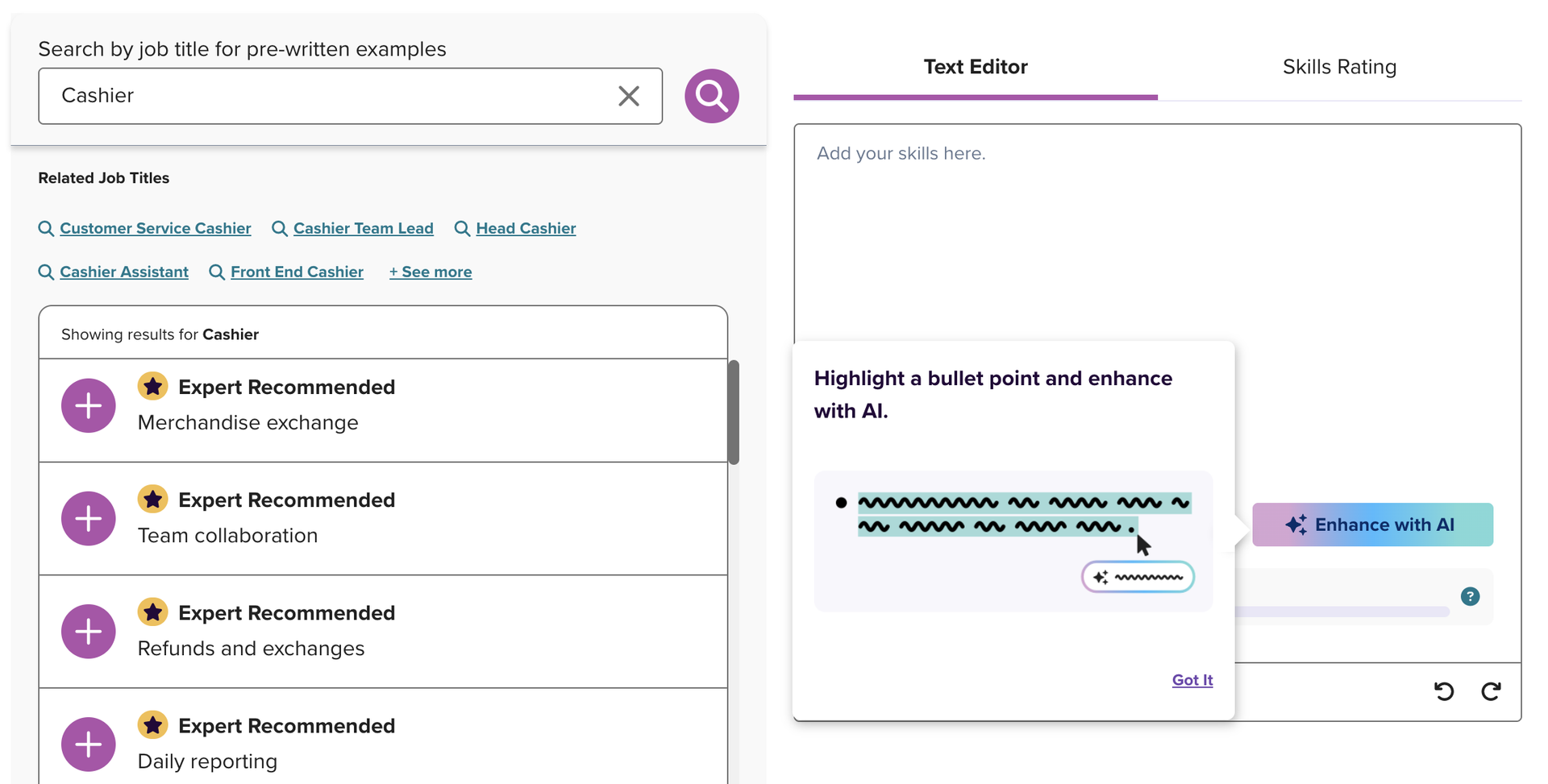Dismiss the tip by clicking Got It
Viewport: 1548px width, 784px height.
tap(1192, 679)
